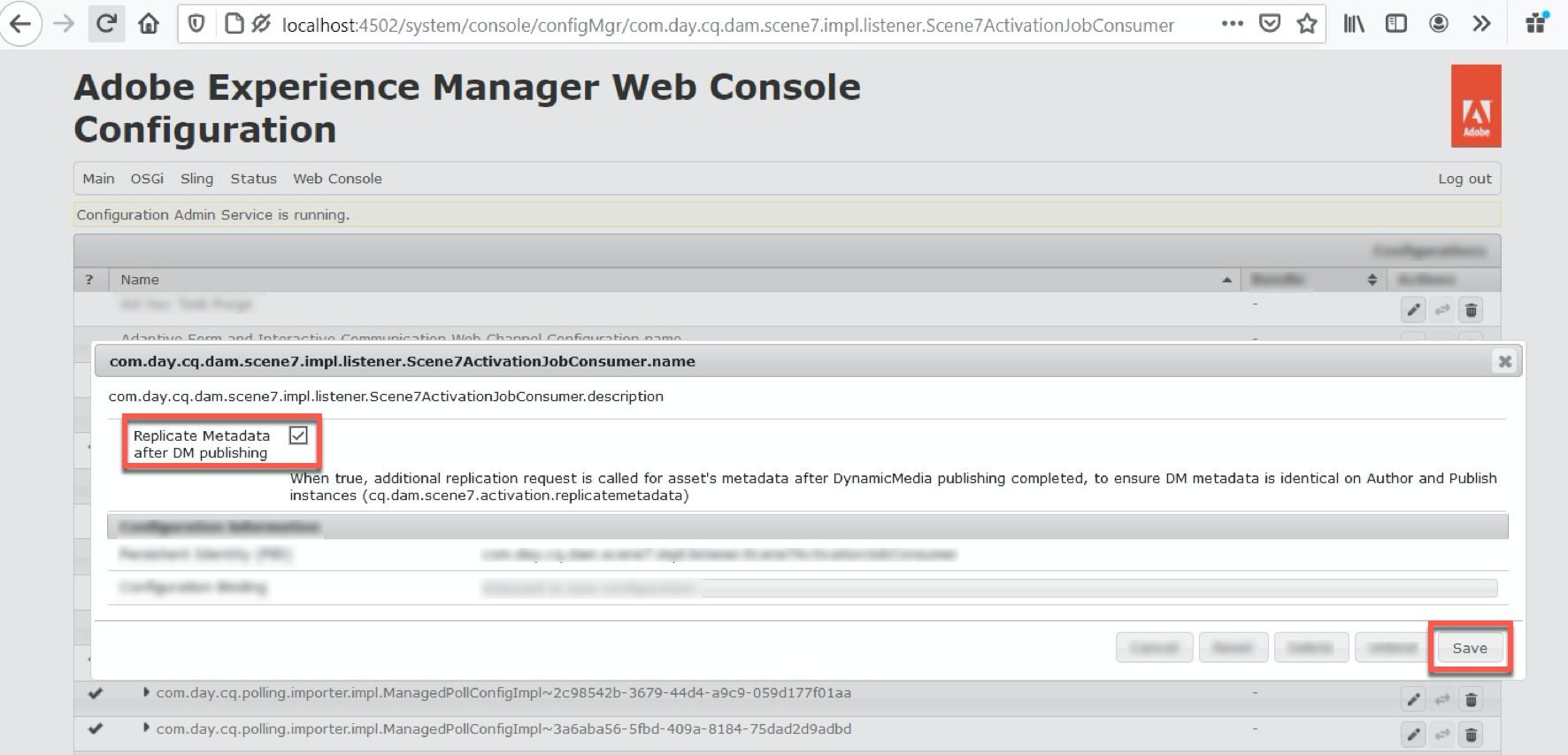Screen dimensions: 1568x755
Task: Edit the ManagedPollConfigImpl~3a6aba56 configuration
Action: (1413, 735)
